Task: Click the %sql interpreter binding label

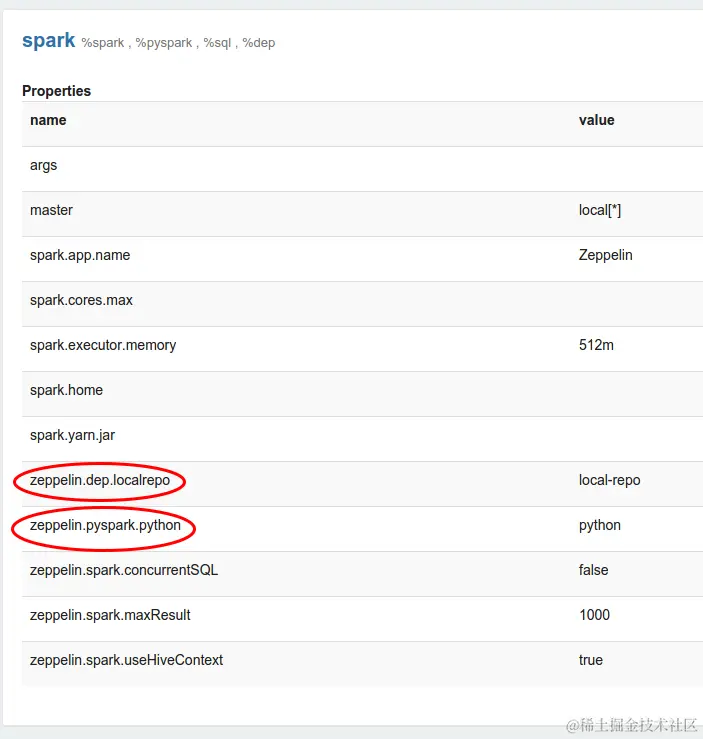Action: click(217, 43)
